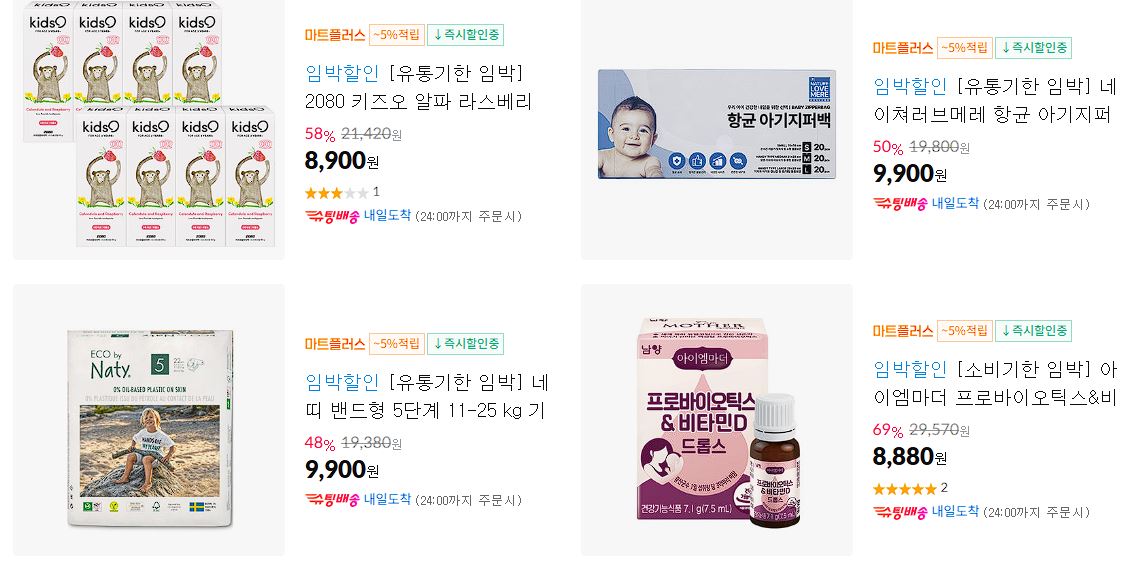Click the ~5%적립 badge on Naty diaper item
Viewport: 1140px width, 567px height.
396,344
